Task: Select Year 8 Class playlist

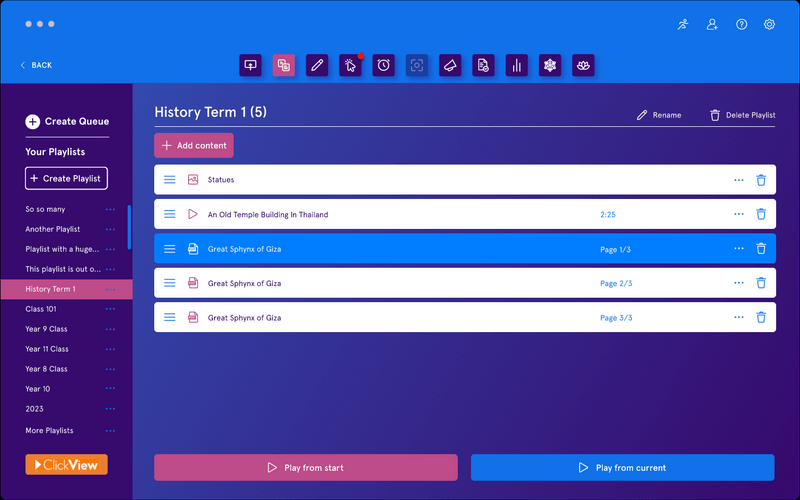Action: 46,369
